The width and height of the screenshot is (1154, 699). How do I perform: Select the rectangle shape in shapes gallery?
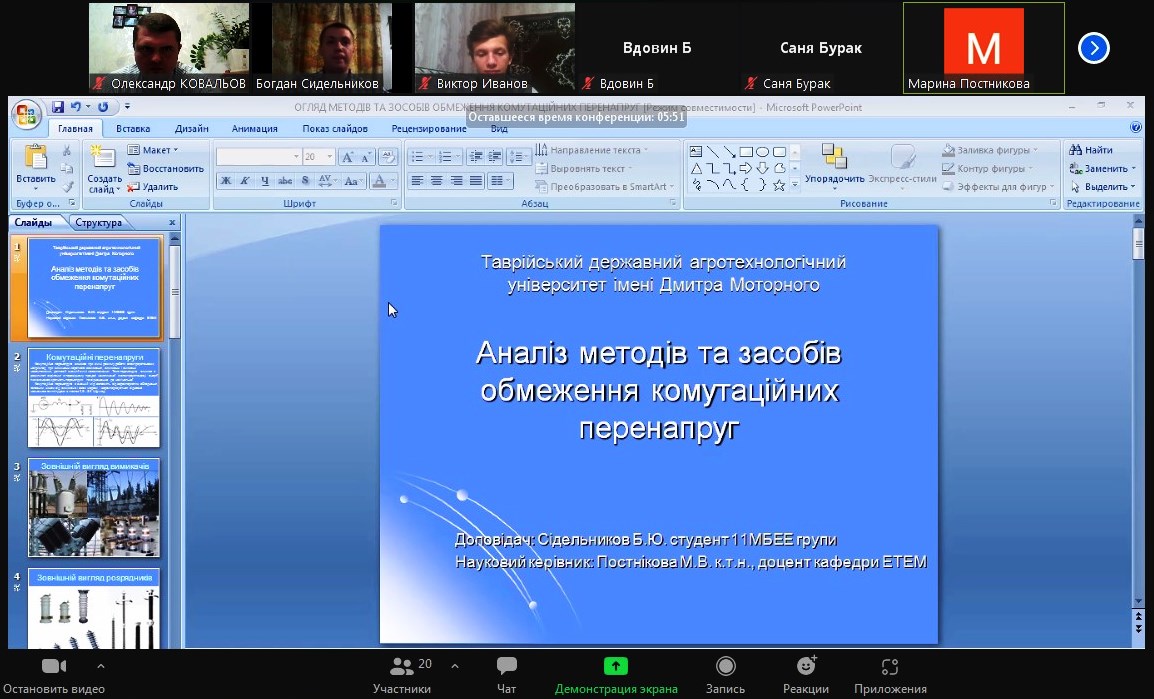(x=746, y=152)
